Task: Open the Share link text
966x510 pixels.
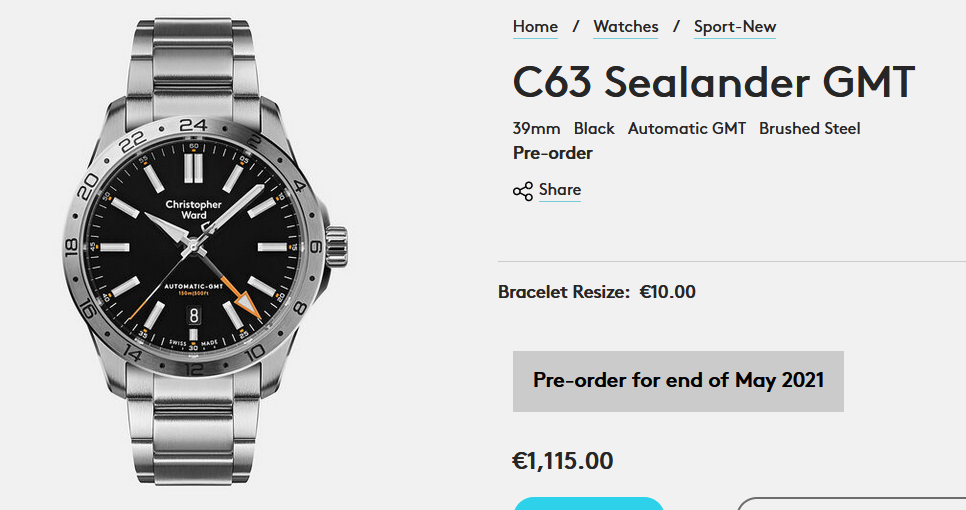Action: [x=559, y=190]
